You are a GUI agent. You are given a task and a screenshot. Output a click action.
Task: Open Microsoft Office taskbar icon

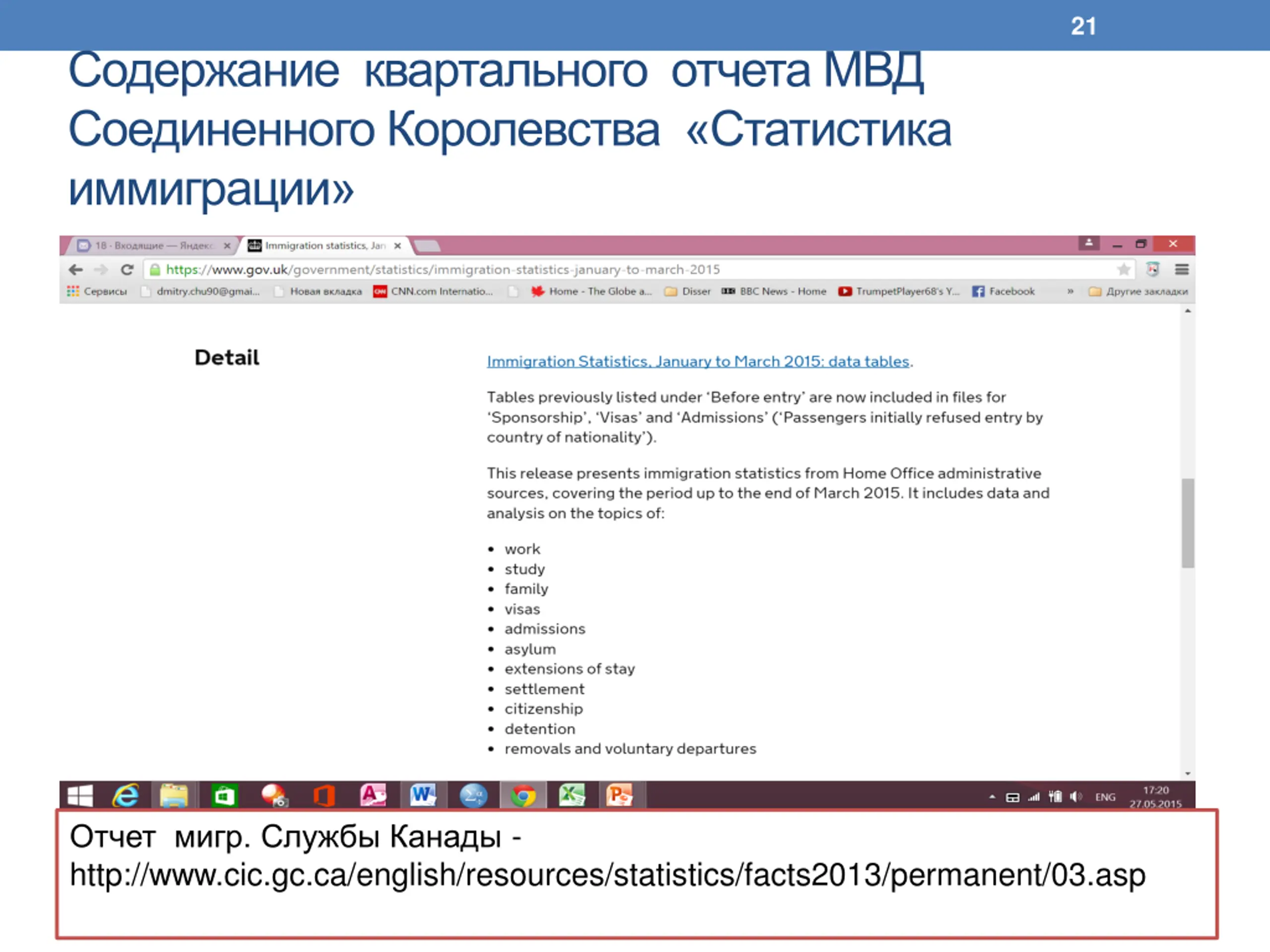(324, 796)
